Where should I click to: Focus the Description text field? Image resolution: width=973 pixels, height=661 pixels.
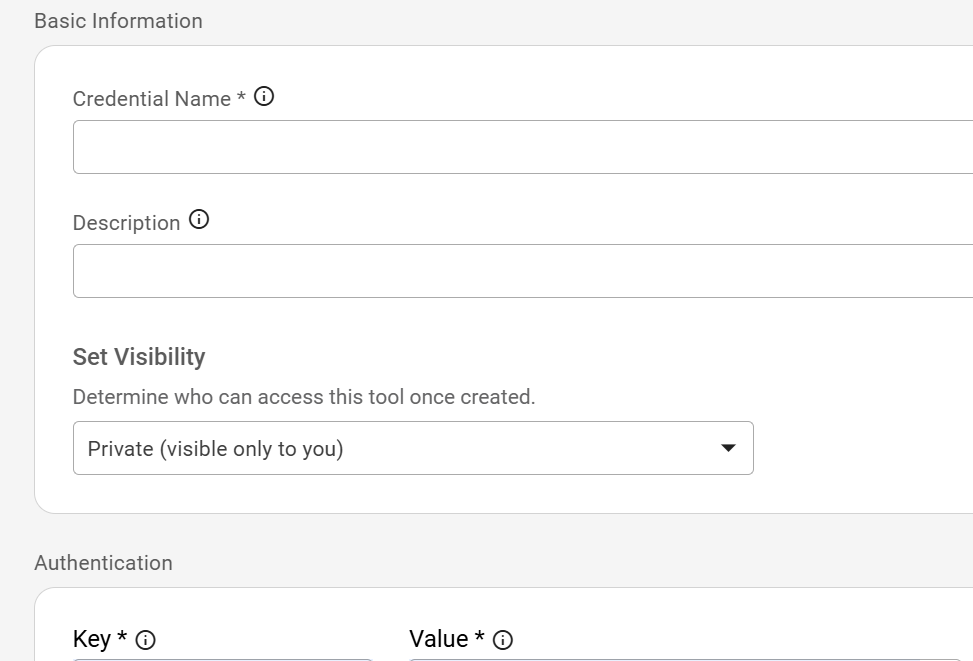coord(520,271)
